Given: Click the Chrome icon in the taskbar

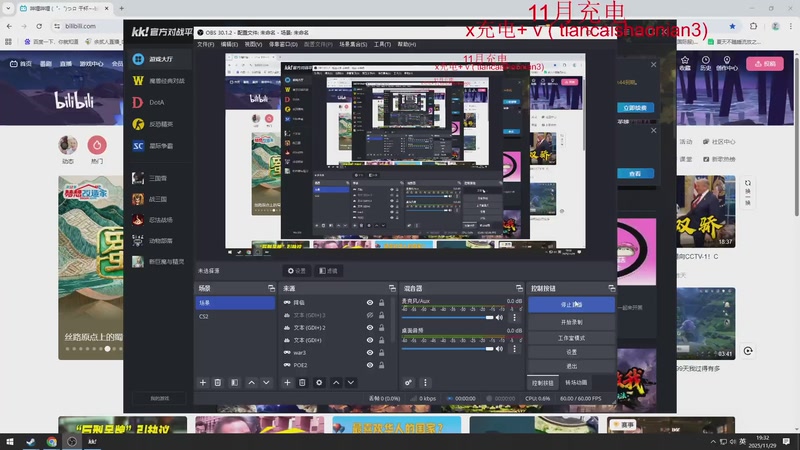Looking at the screenshot, I should (x=52, y=442).
